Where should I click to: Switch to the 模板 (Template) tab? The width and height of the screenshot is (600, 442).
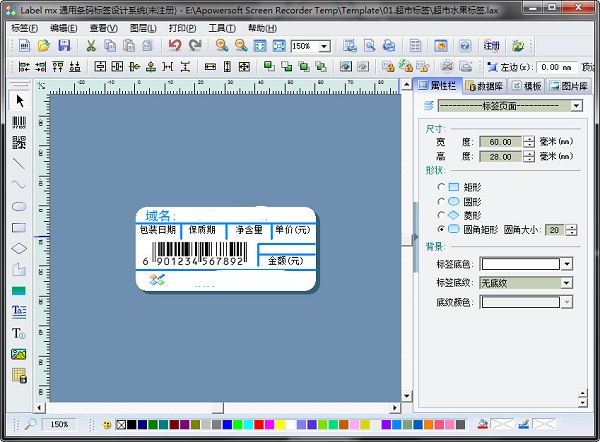click(x=527, y=86)
